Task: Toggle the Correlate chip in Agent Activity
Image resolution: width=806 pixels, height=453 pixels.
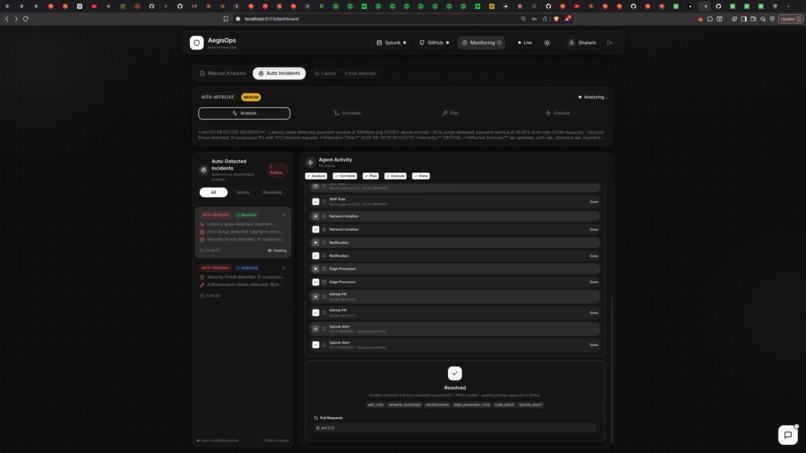Action: pos(345,176)
